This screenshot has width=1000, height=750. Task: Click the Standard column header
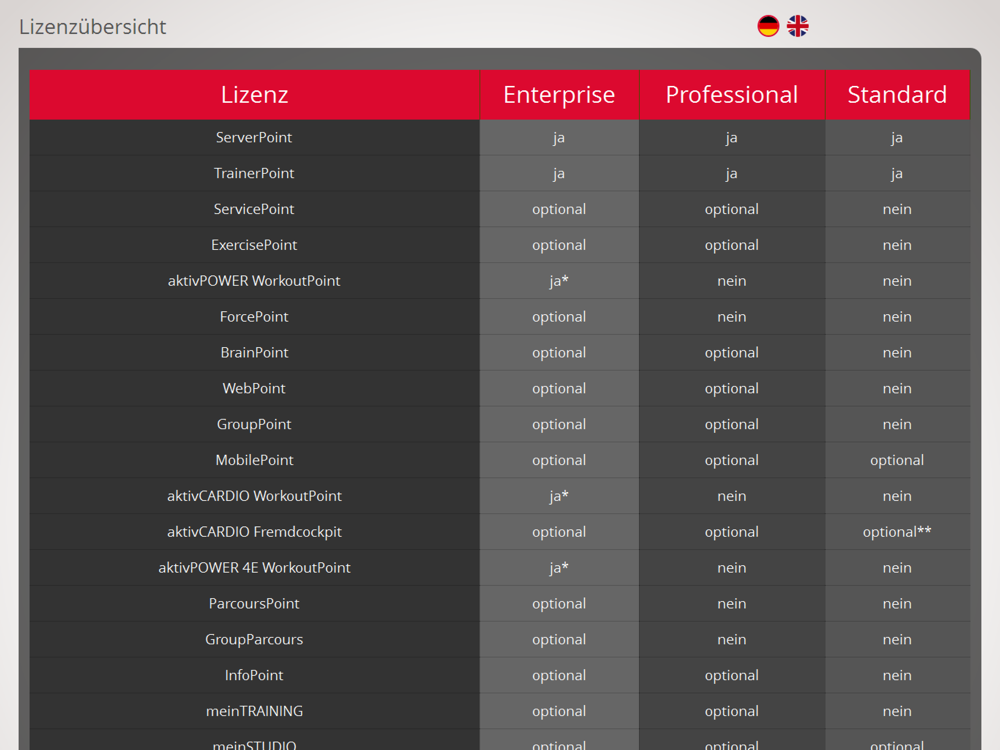(x=897, y=94)
